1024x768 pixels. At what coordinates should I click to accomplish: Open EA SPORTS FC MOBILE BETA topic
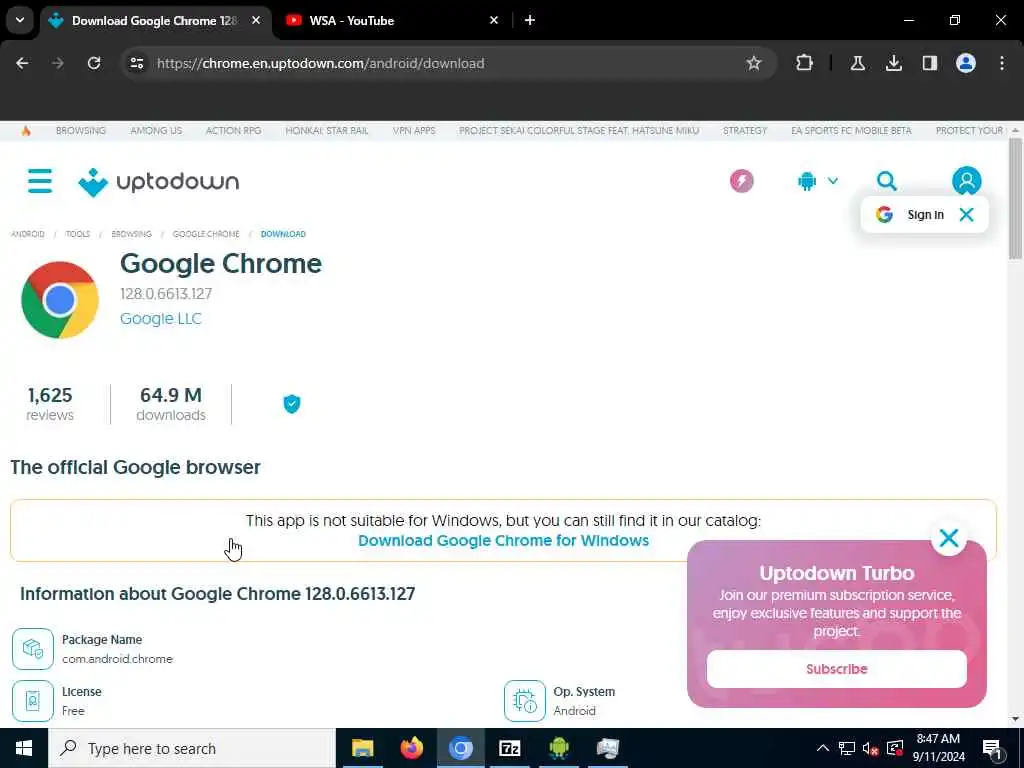click(851, 131)
